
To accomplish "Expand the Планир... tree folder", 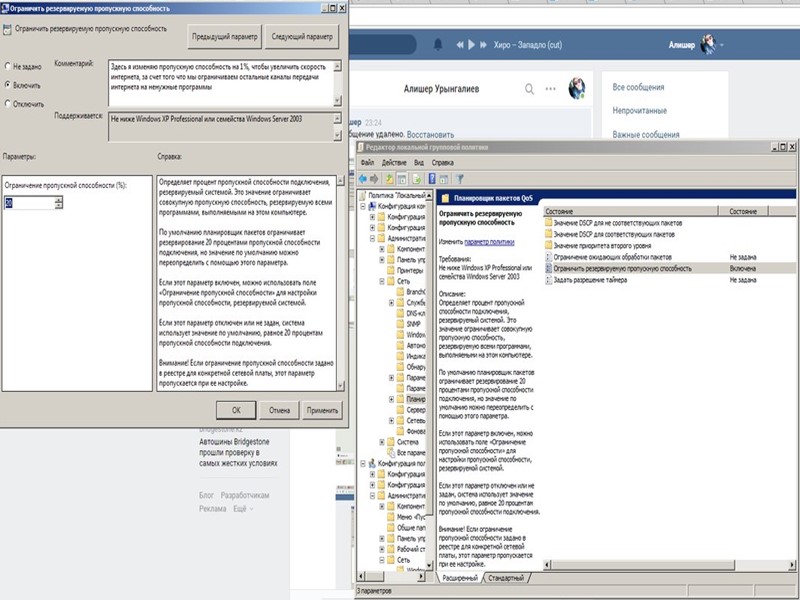I will [391, 399].
